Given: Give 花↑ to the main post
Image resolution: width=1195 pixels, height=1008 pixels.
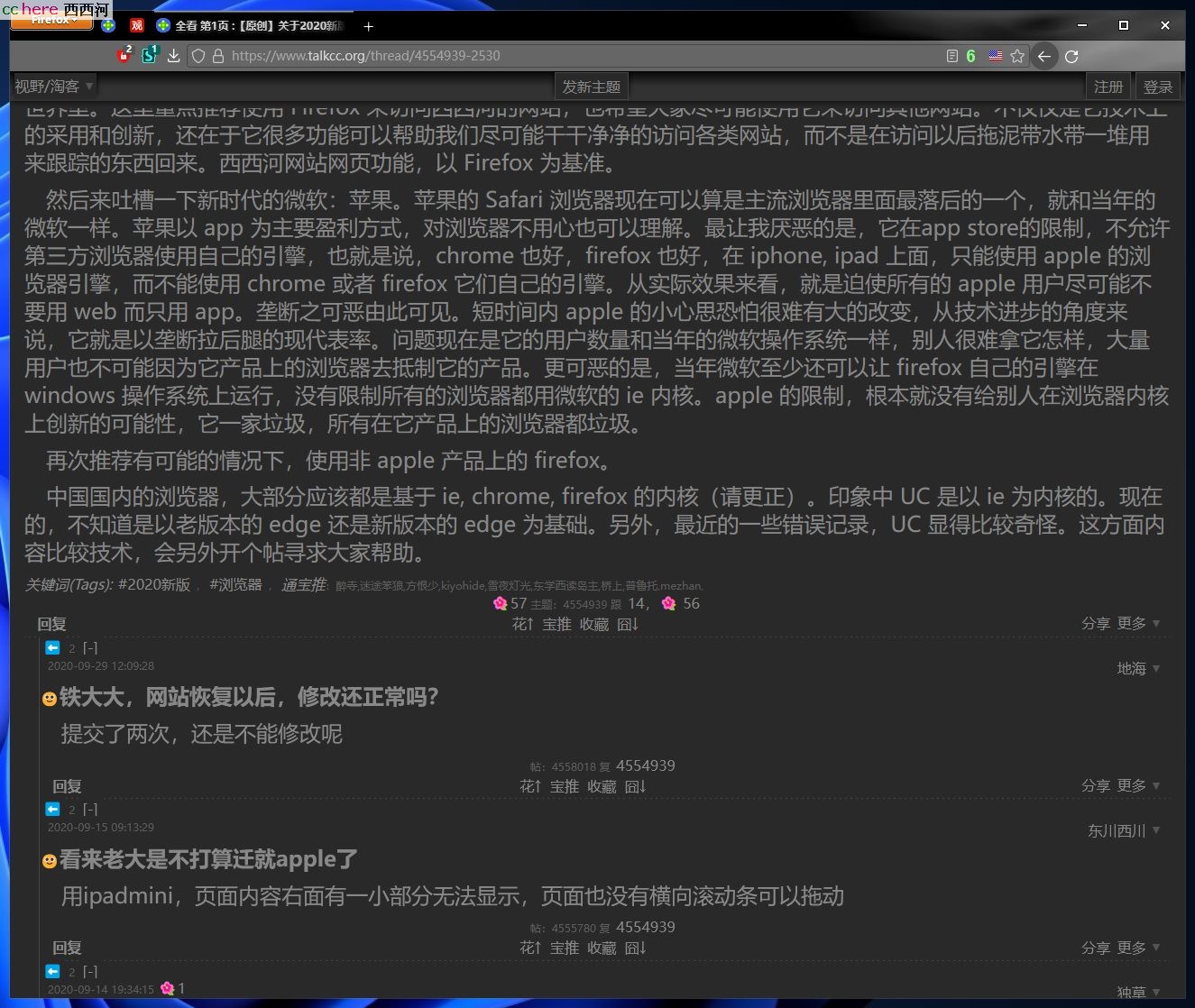Looking at the screenshot, I should click(523, 624).
